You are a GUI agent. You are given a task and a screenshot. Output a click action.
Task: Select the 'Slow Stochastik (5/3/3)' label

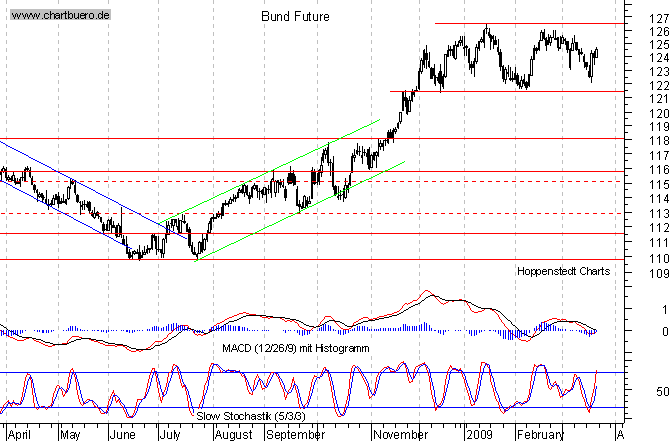pyautogui.click(x=251, y=416)
